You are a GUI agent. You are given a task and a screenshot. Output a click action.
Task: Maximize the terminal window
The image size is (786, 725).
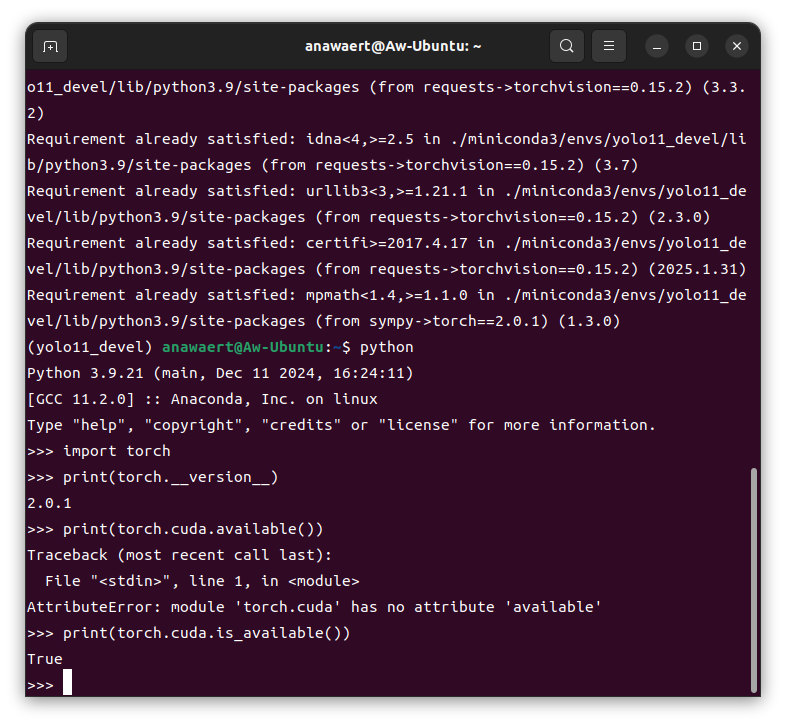pyautogui.click(x=697, y=46)
